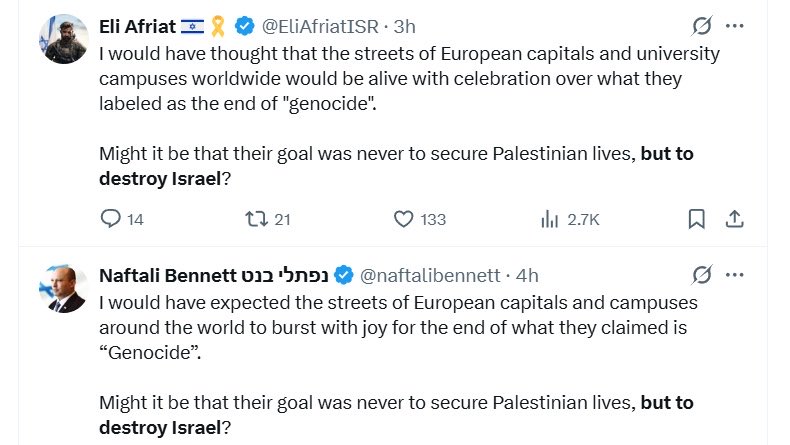Click verified badge next to Eli Afriat
The width and height of the screenshot is (790, 445).
point(245,26)
